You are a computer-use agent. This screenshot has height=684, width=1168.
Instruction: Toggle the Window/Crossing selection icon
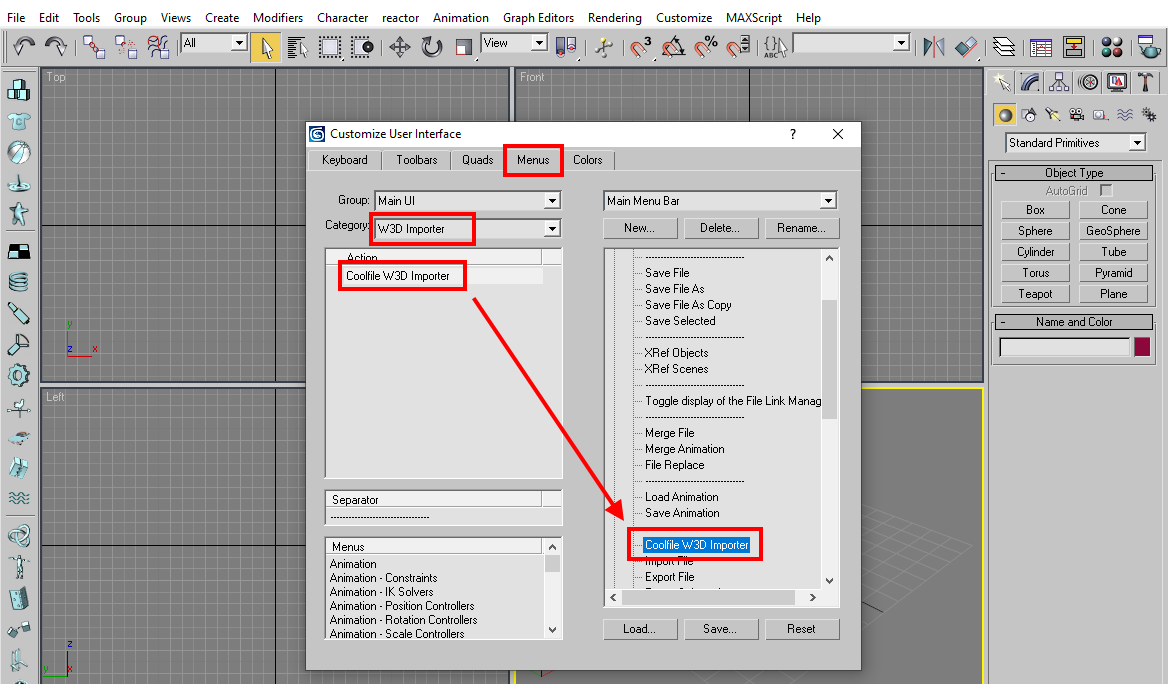[x=363, y=47]
